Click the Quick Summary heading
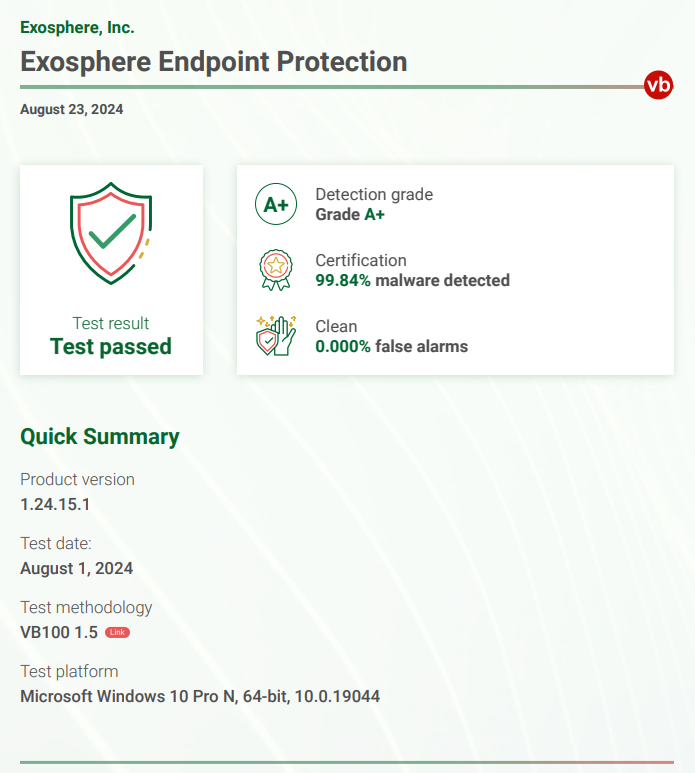This screenshot has width=695, height=773. pyautogui.click(x=100, y=437)
